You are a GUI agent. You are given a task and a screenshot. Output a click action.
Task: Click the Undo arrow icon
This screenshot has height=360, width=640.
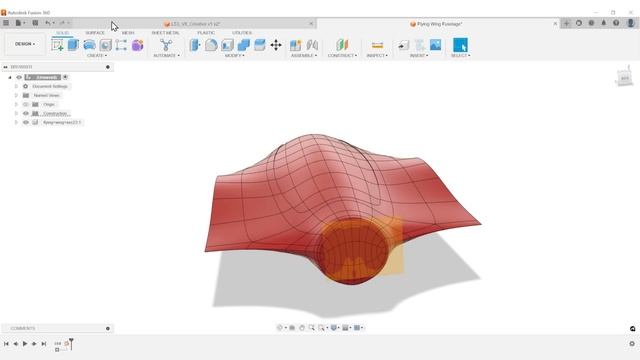coord(48,23)
